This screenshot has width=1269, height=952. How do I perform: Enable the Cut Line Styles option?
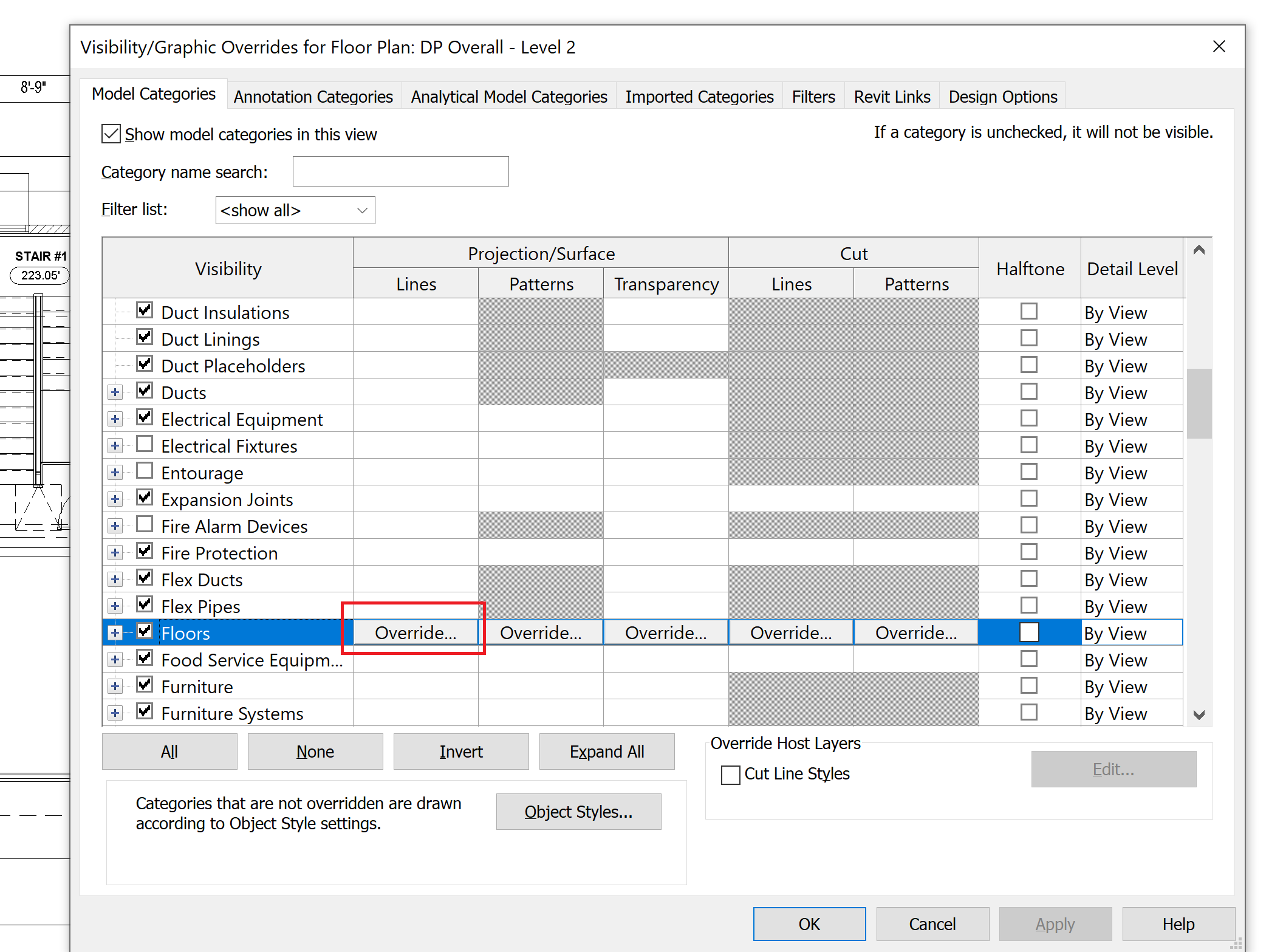click(731, 774)
